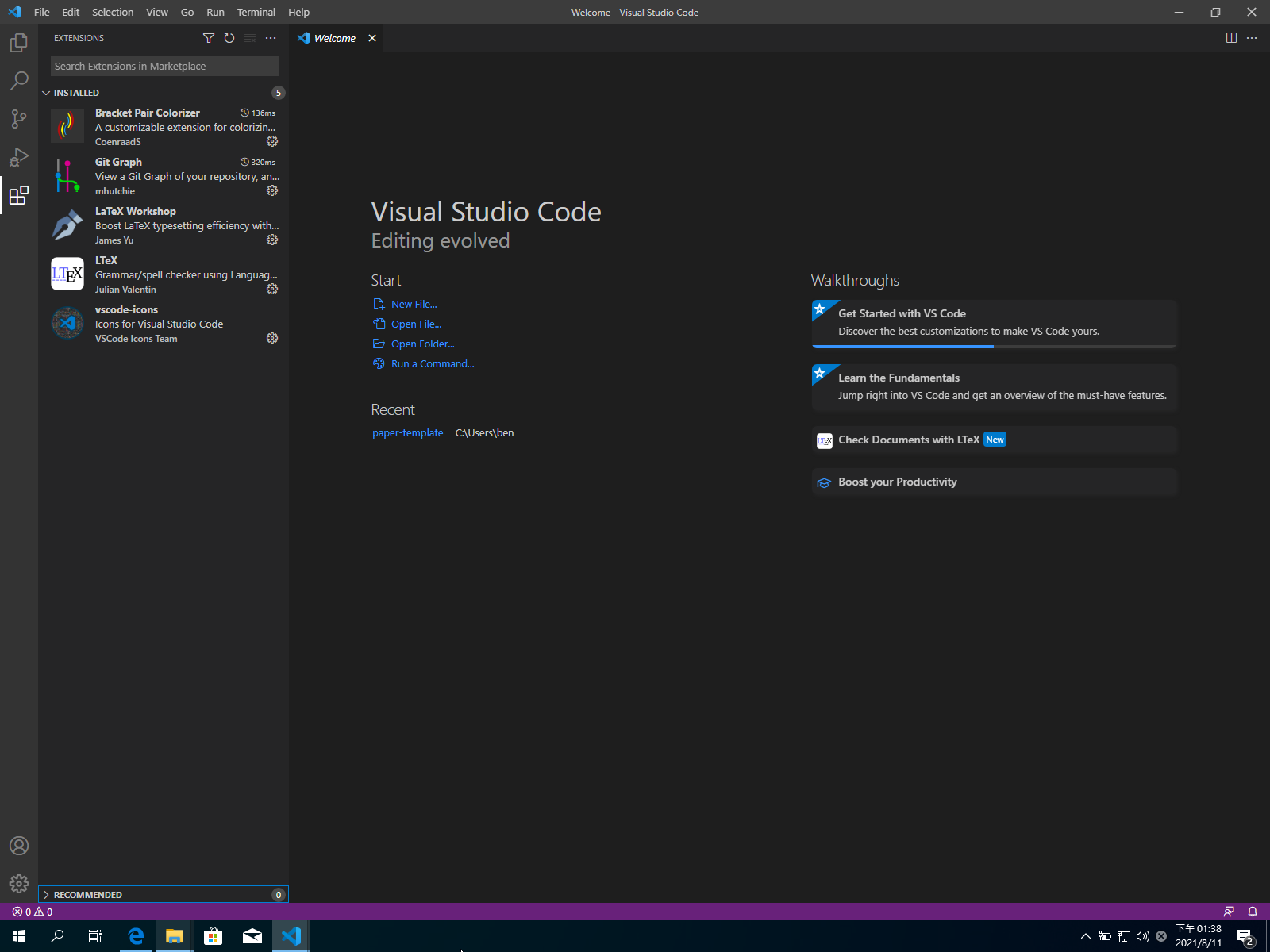
Task: Open the feedback icon in status bar
Action: coord(1229,912)
